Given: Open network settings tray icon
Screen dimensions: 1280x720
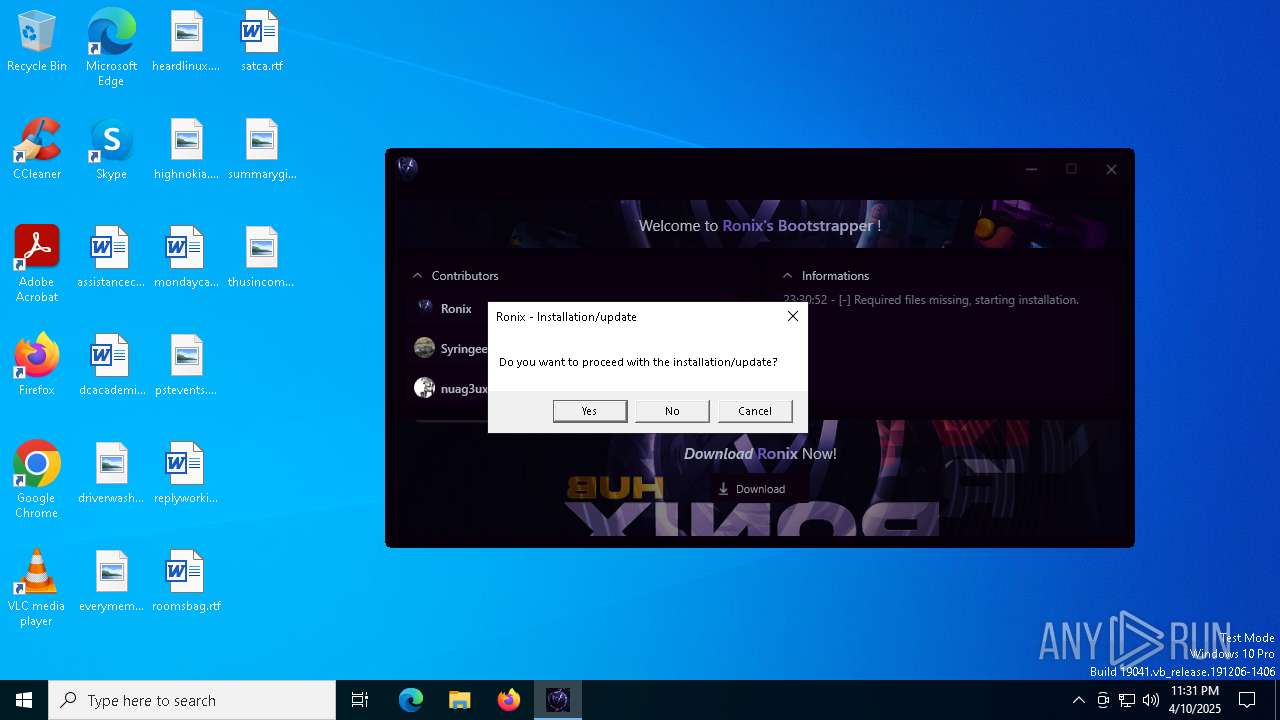Looking at the screenshot, I should [x=1127, y=700].
